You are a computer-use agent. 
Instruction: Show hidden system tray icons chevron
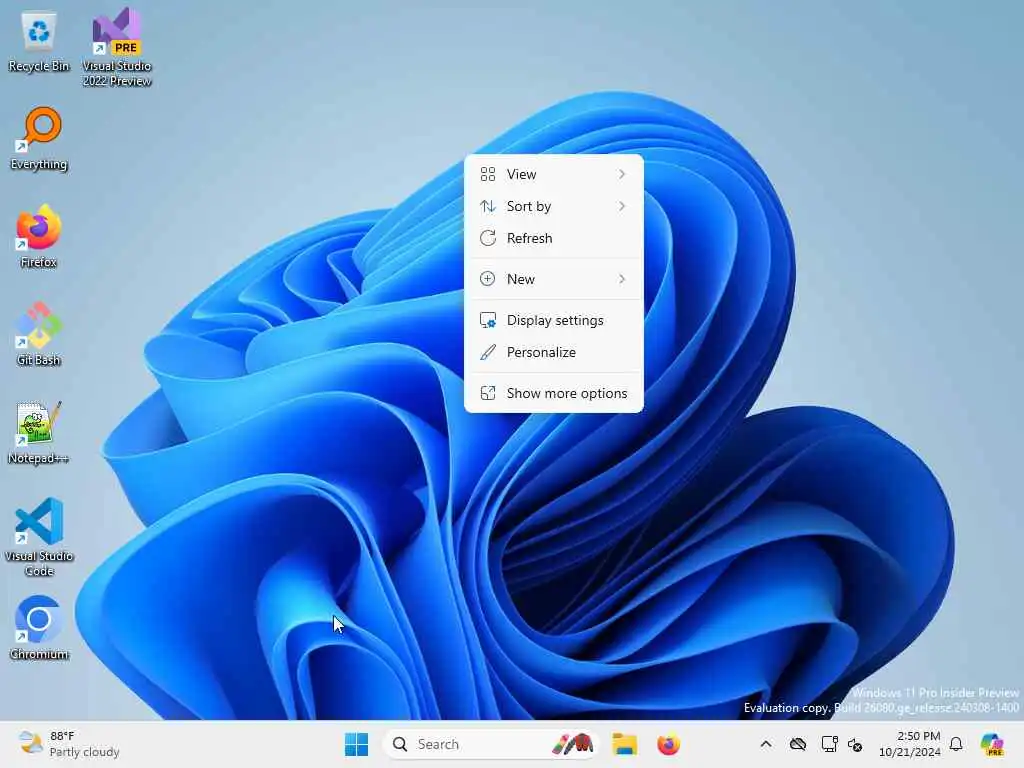tap(766, 744)
